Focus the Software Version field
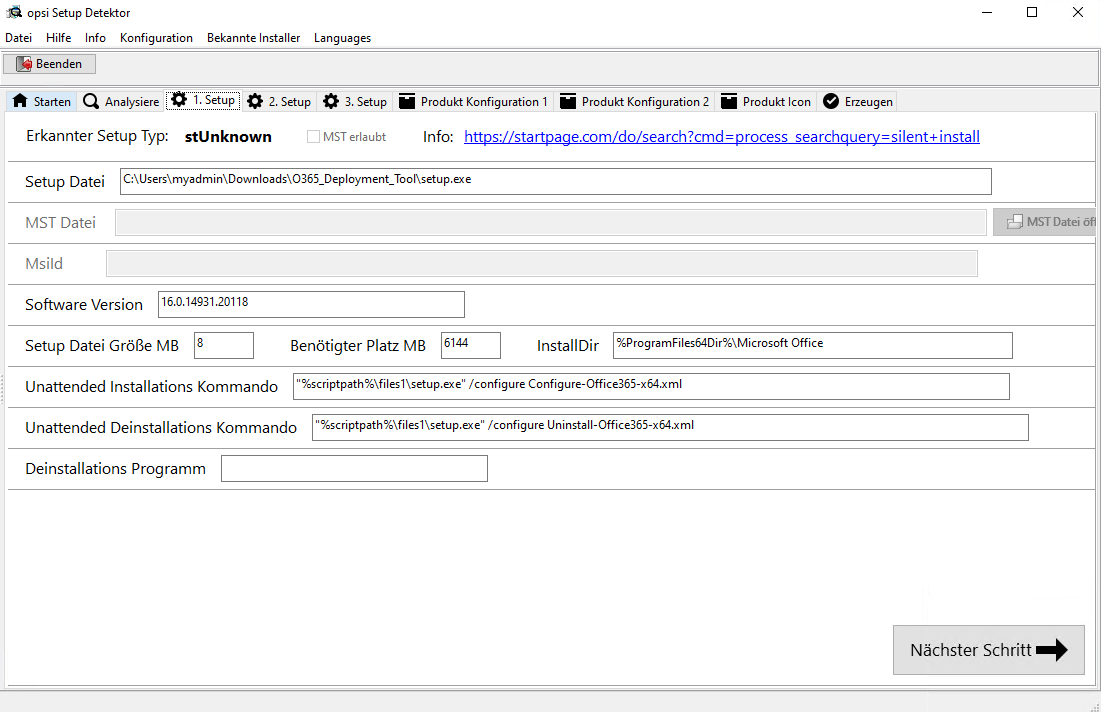This screenshot has height=712, width=1101. point(310,304)
